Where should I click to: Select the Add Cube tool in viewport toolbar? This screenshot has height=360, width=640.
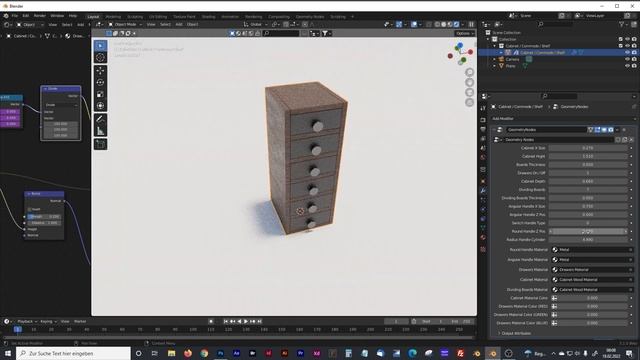click(x=100, y=144)
